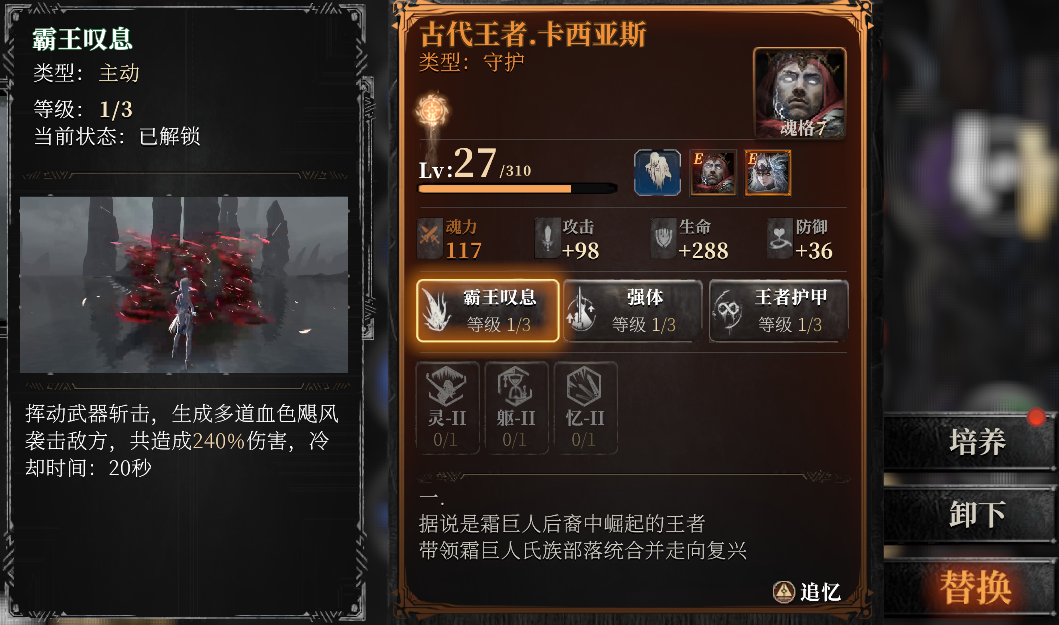Screen dimensions: 1059x625
Task: Click the 防御 stat icon
Action: [x=779, y=239]
